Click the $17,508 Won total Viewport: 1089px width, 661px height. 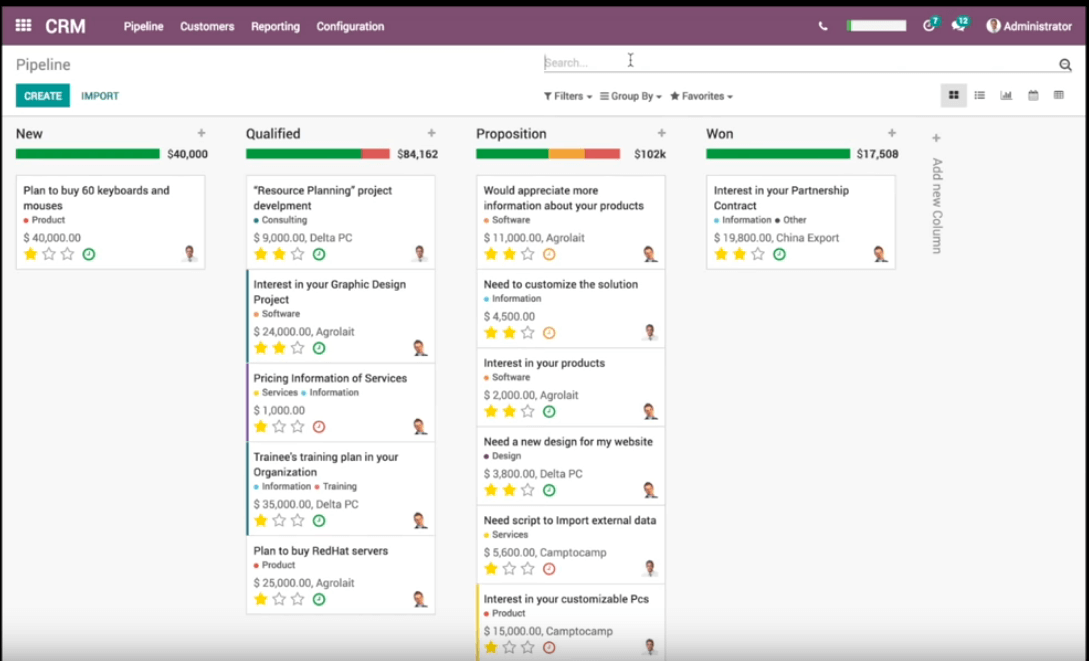(877, 154)
